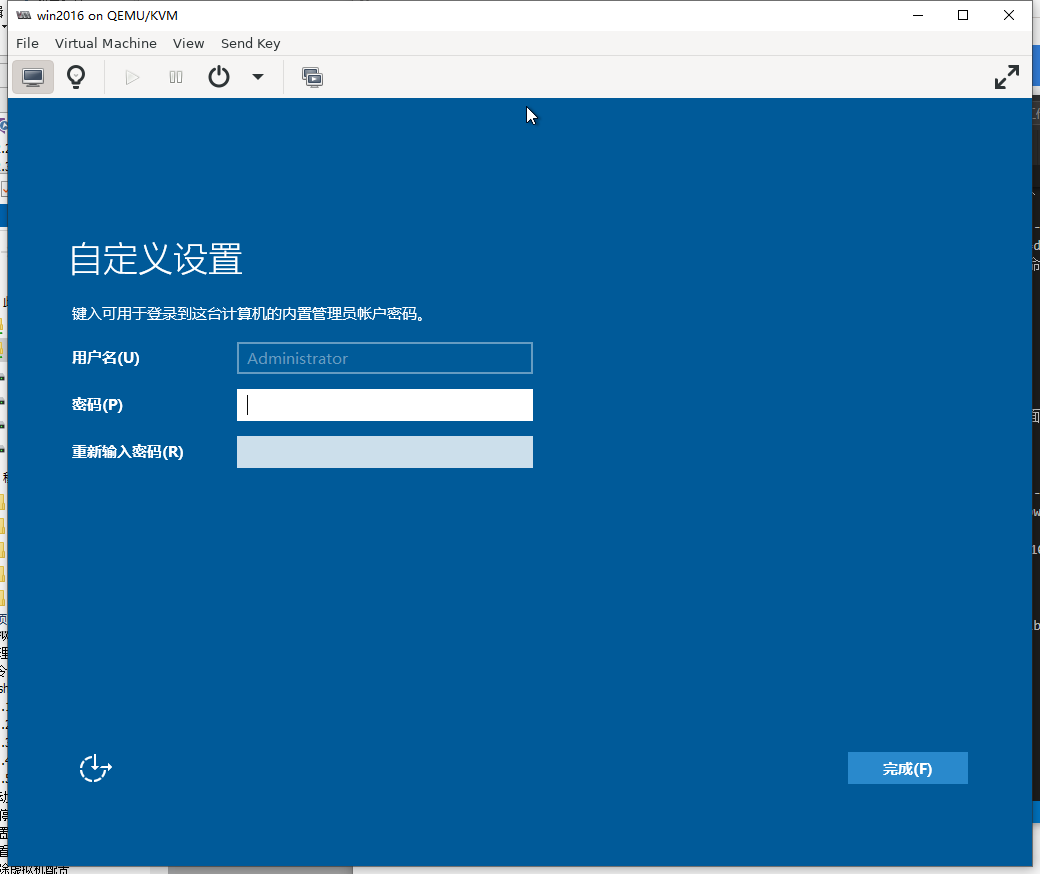This screenshot has height=874, width=1040.
Task: Pause the virtual machine
Action: (176, 77)
